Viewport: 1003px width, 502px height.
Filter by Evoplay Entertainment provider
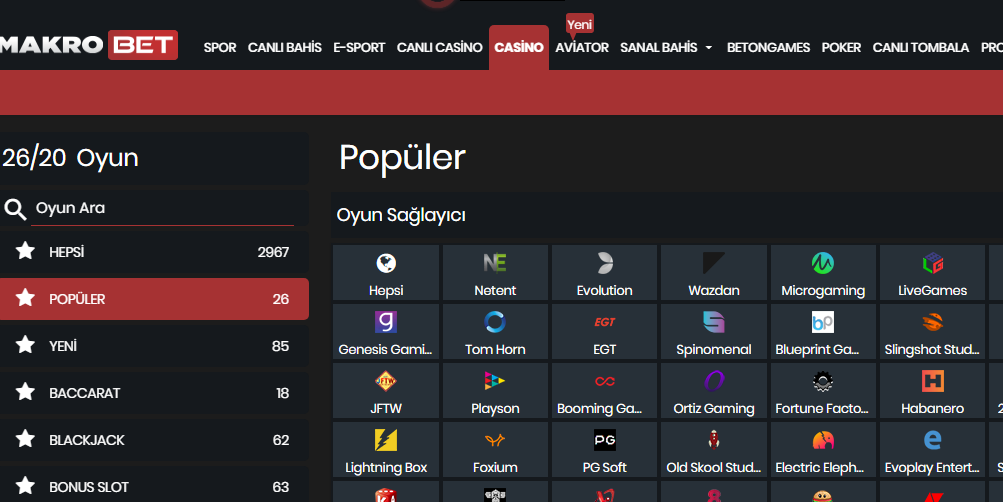point(933,450)
